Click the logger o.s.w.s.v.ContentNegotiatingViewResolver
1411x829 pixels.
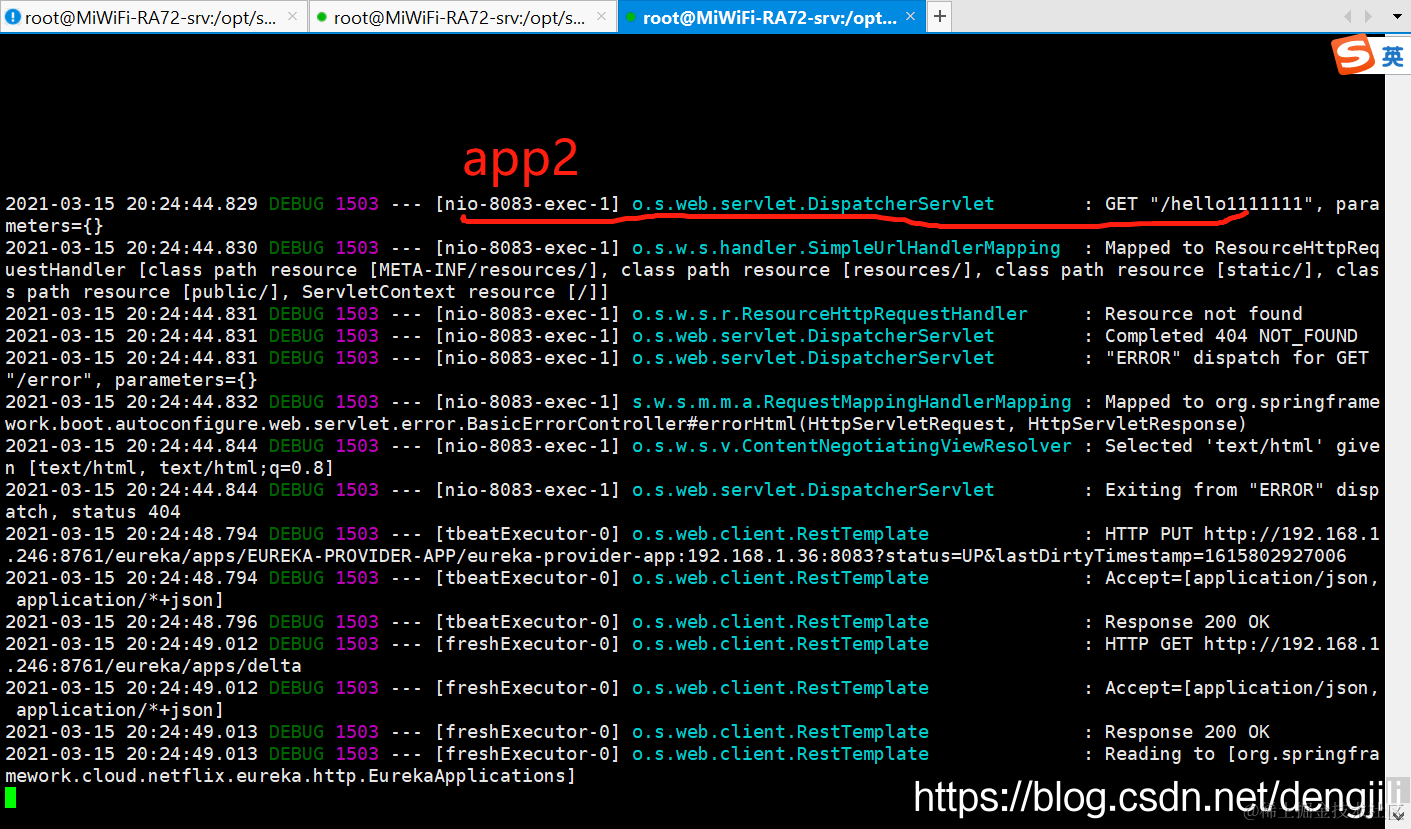coord(851,446)
